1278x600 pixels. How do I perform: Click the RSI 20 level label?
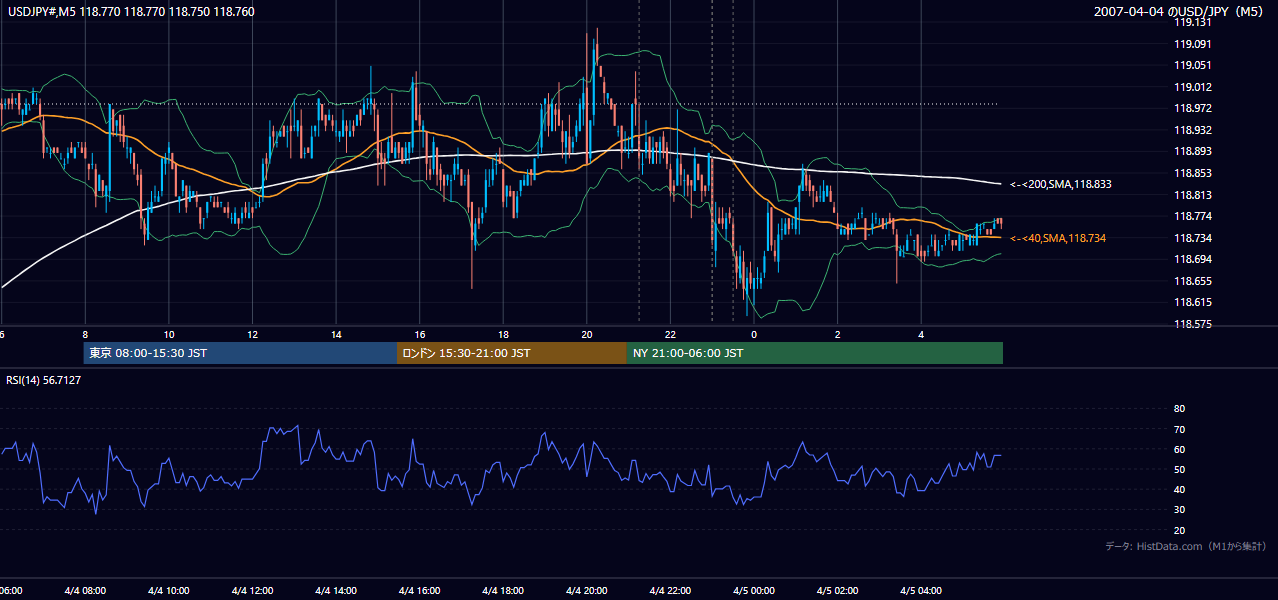(x=1179, y=530)
